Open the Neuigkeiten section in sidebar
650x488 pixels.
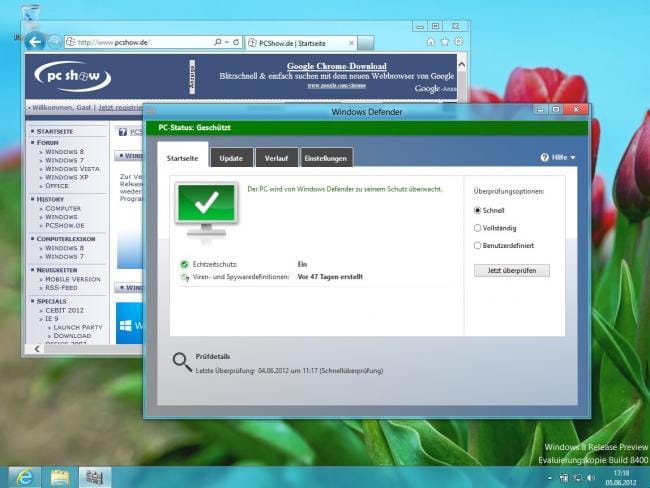click(x=57, y=270)
